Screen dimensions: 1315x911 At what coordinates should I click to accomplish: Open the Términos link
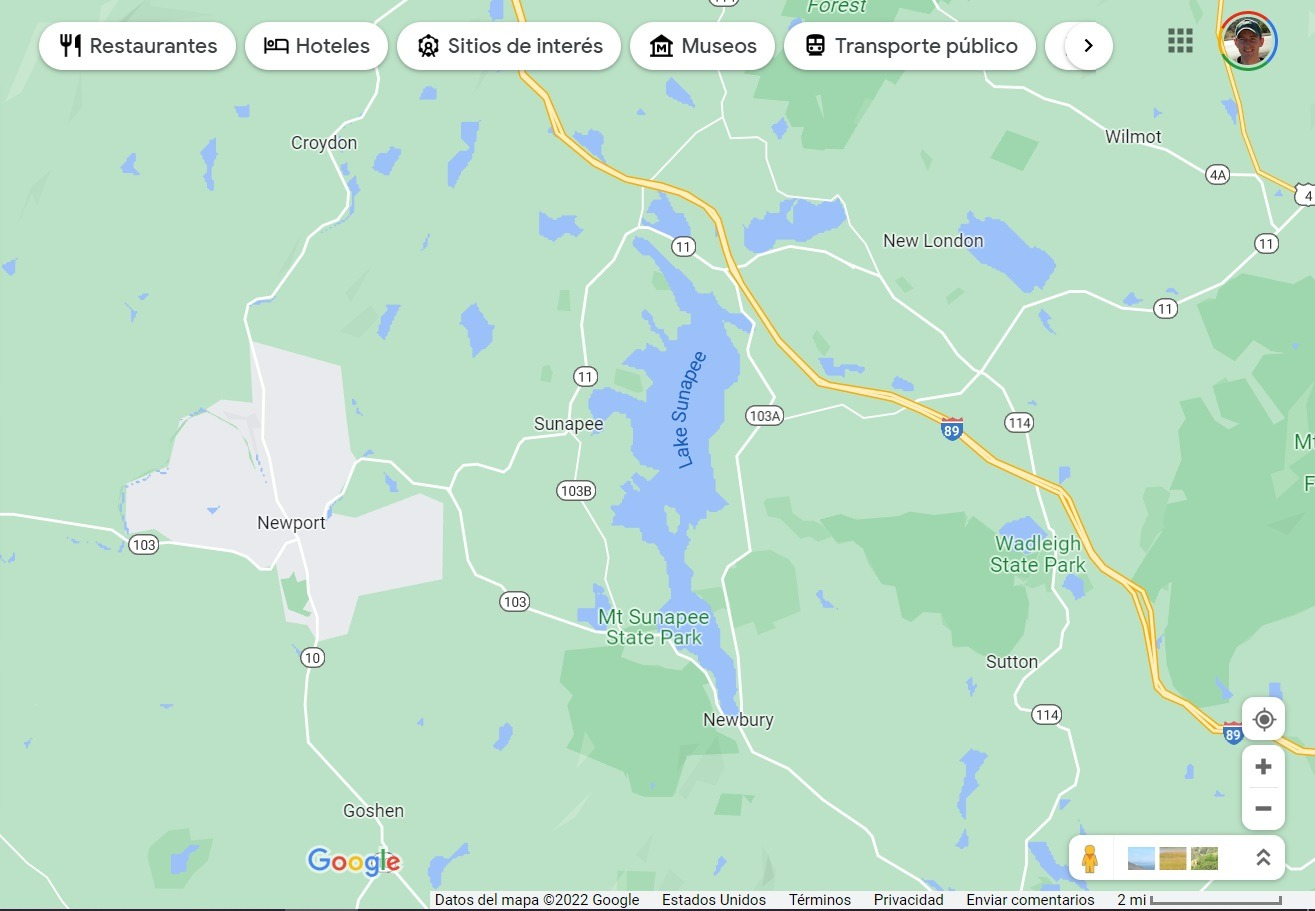[x=819, y=900]
